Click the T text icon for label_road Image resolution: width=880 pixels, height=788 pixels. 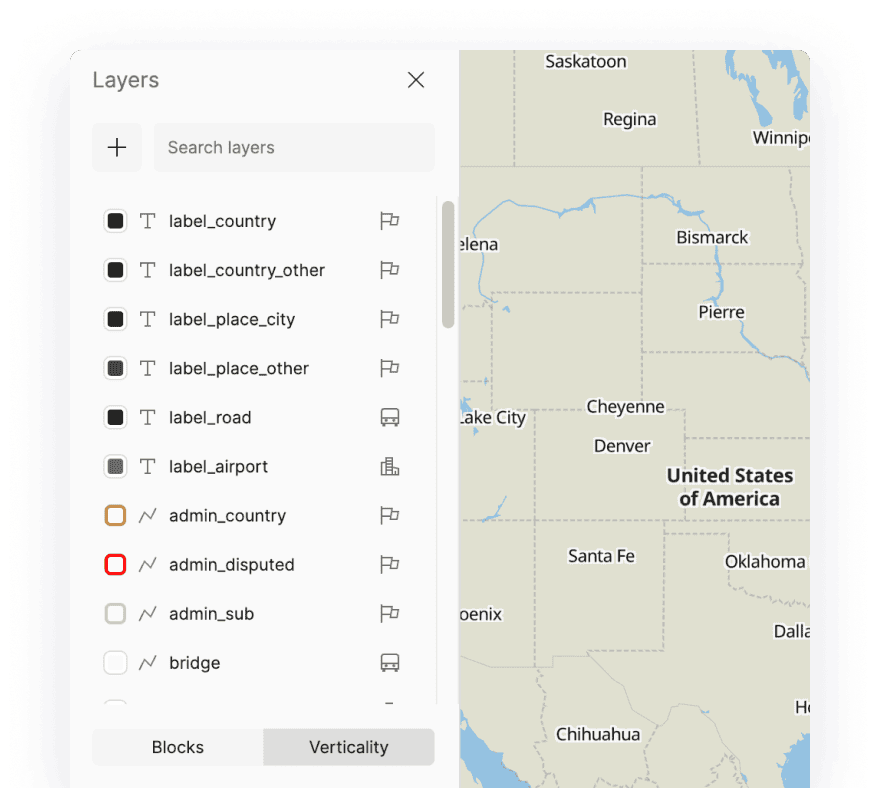coord(147,417)
